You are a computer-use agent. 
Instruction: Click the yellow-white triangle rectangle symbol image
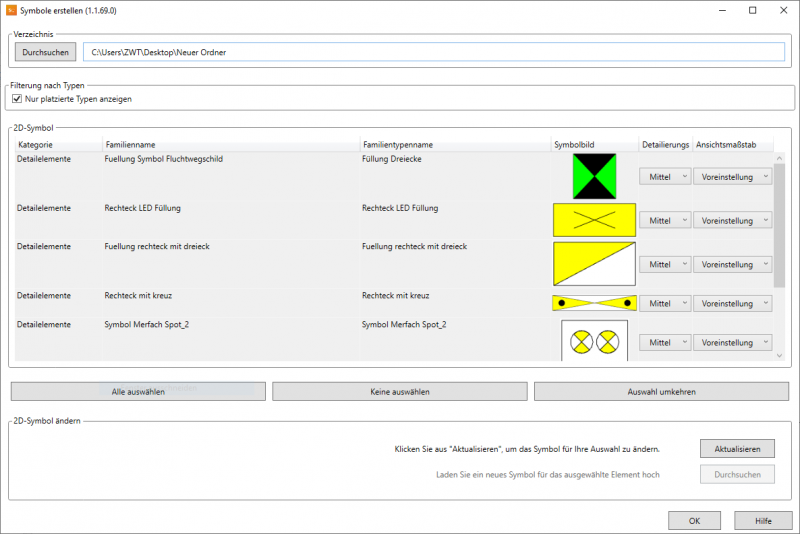594,263
